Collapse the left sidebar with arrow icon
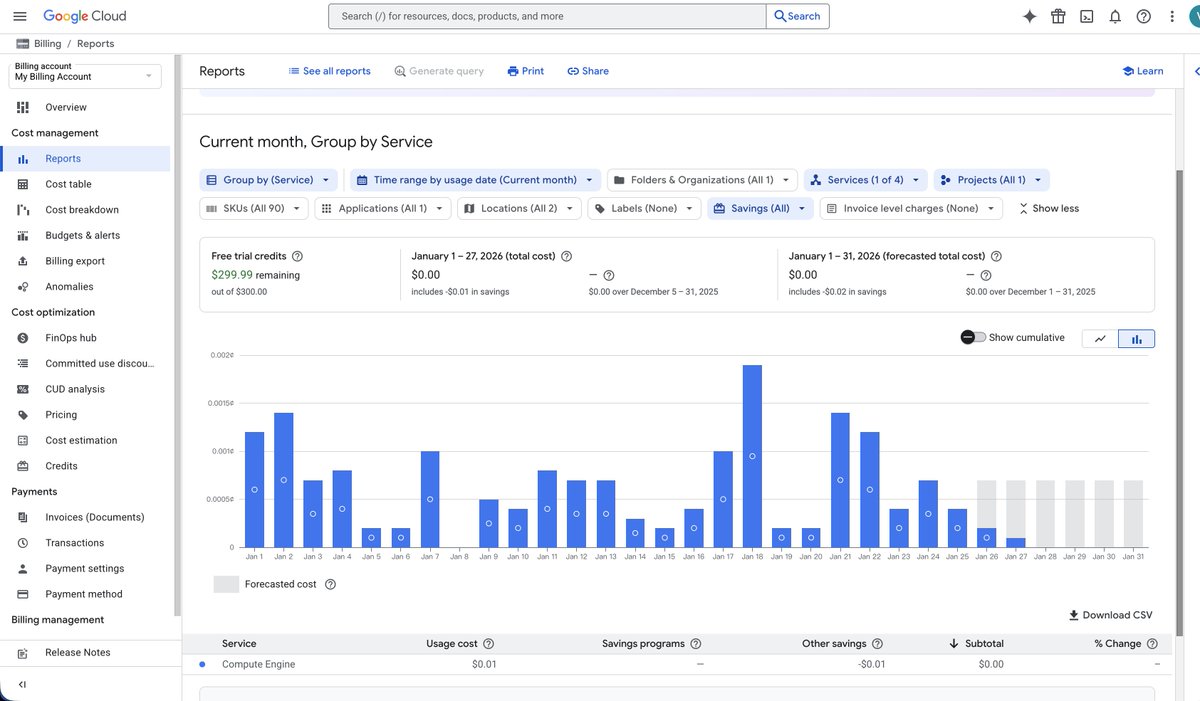1200x701 pixels. (x=22, y=685)
